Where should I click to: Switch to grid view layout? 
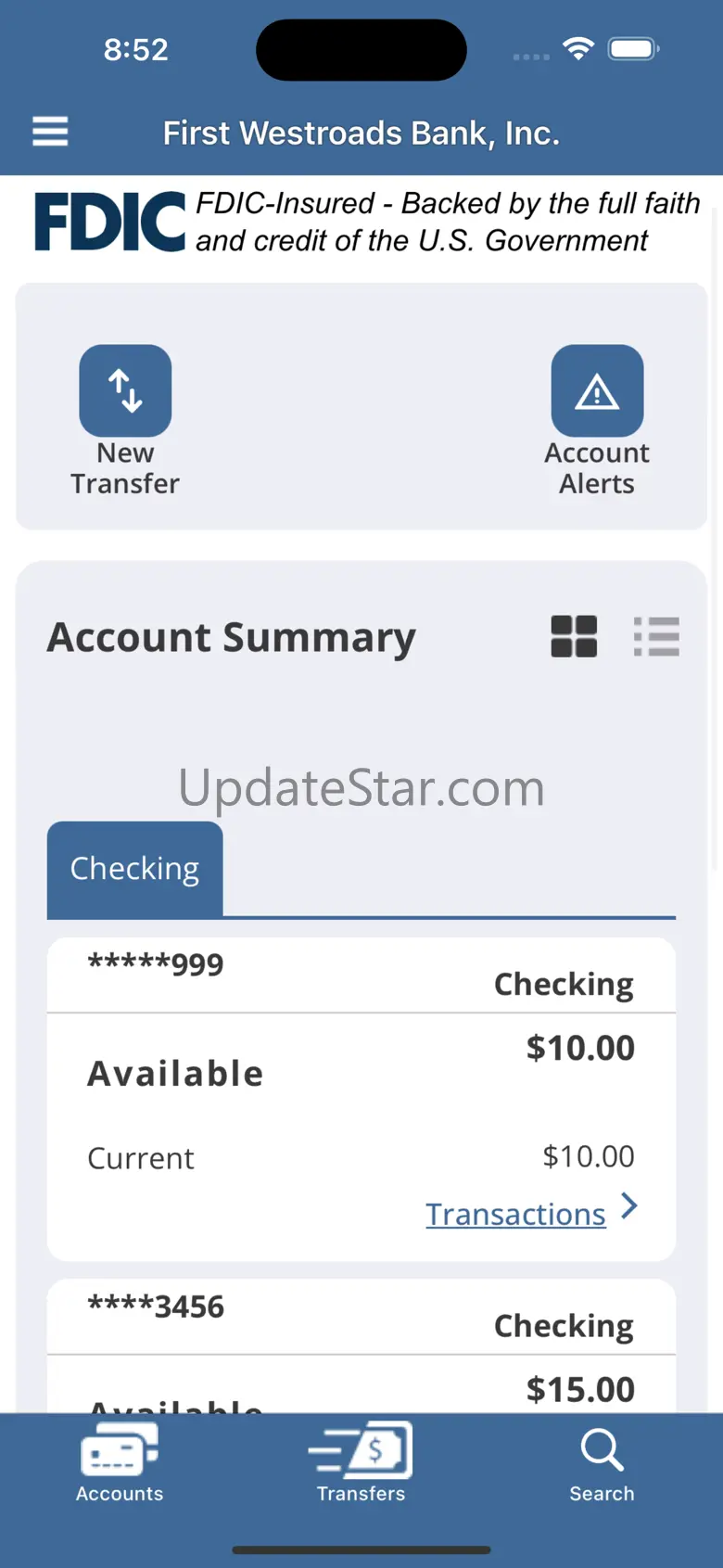point(574,637)
